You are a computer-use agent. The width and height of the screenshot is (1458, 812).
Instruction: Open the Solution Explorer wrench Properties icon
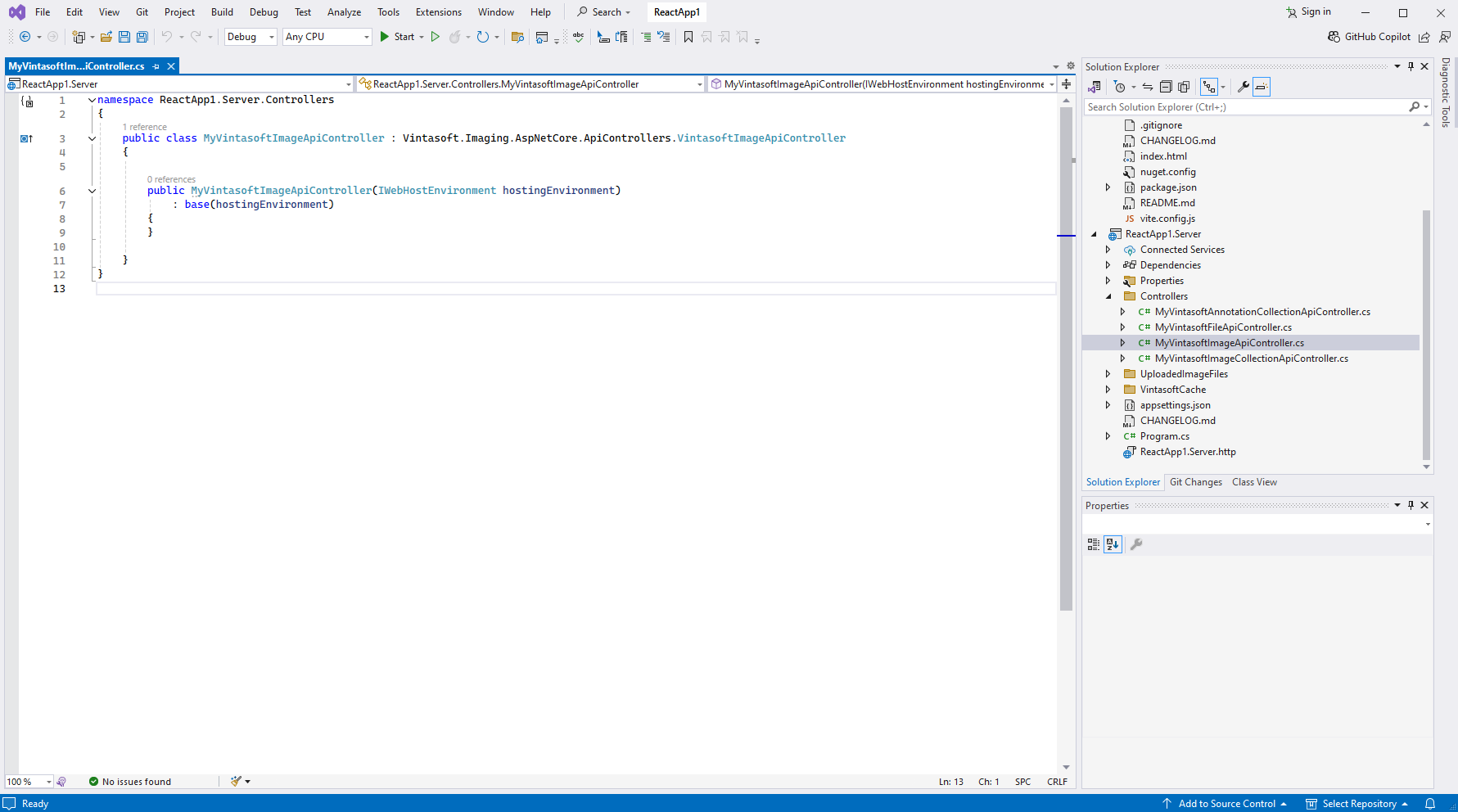pyautogui.click(x=1243, y=87)
